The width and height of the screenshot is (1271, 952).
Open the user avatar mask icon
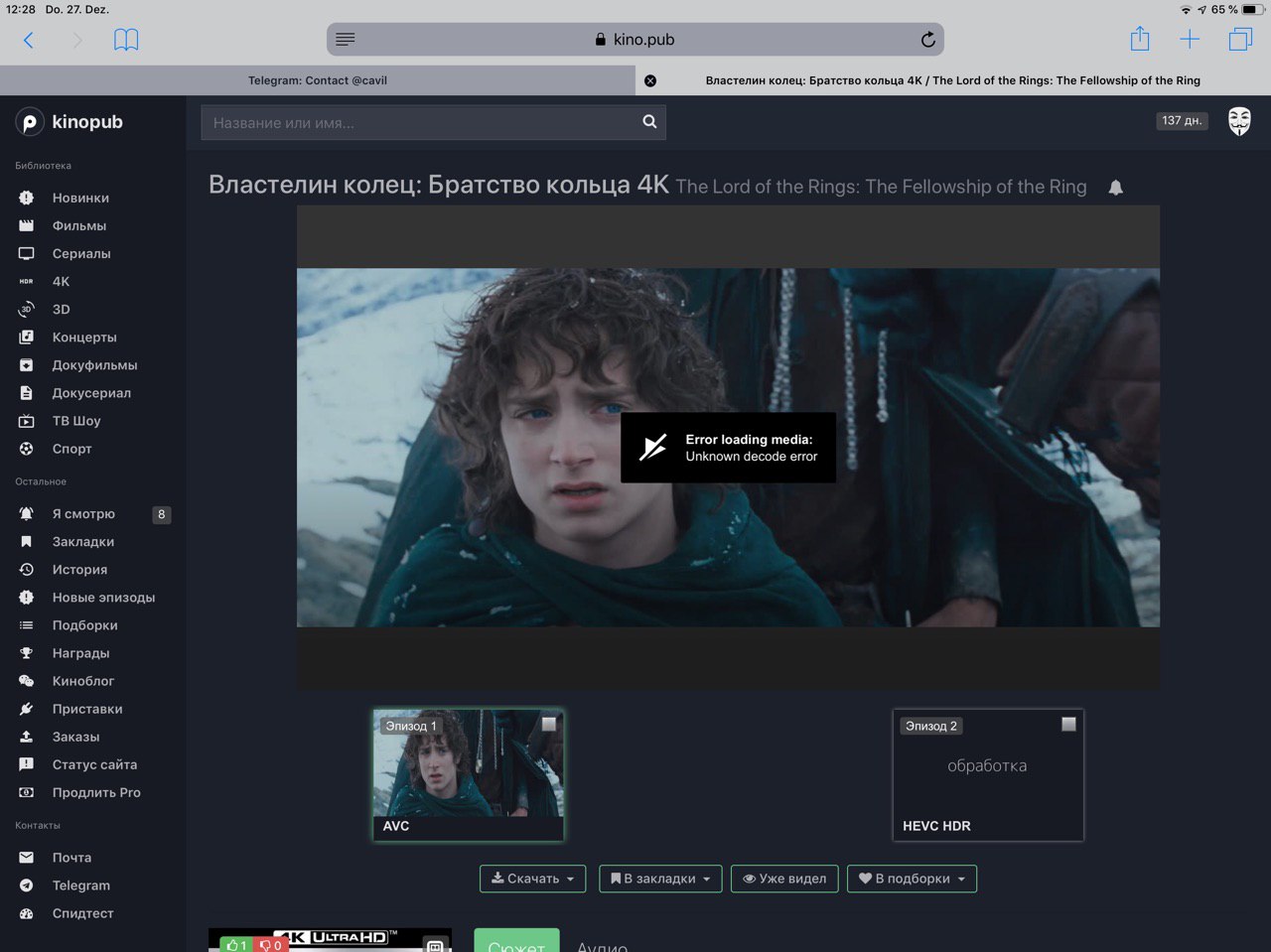(1239, 121)
